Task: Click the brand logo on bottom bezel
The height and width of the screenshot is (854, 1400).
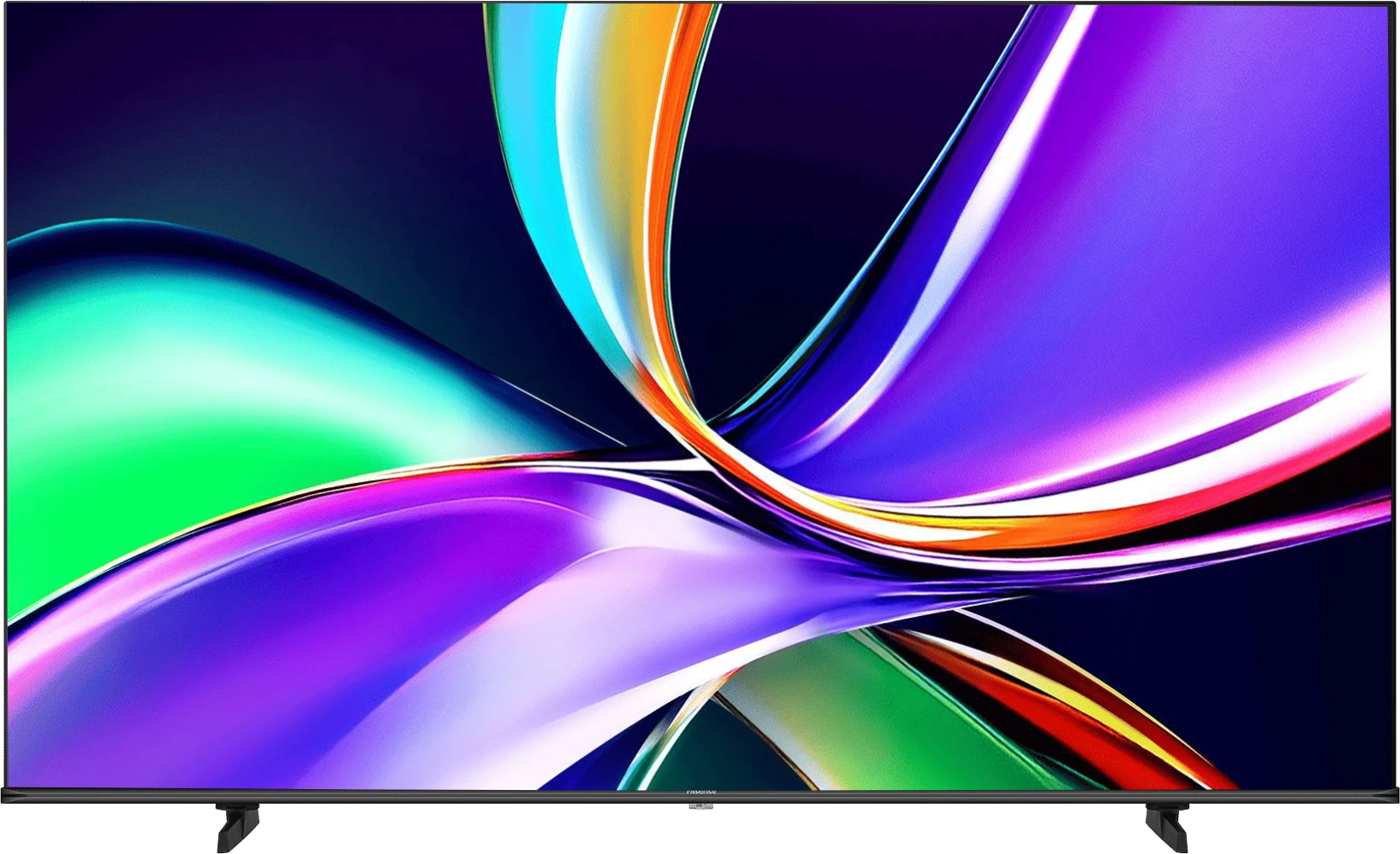Action: click(700, 793)
